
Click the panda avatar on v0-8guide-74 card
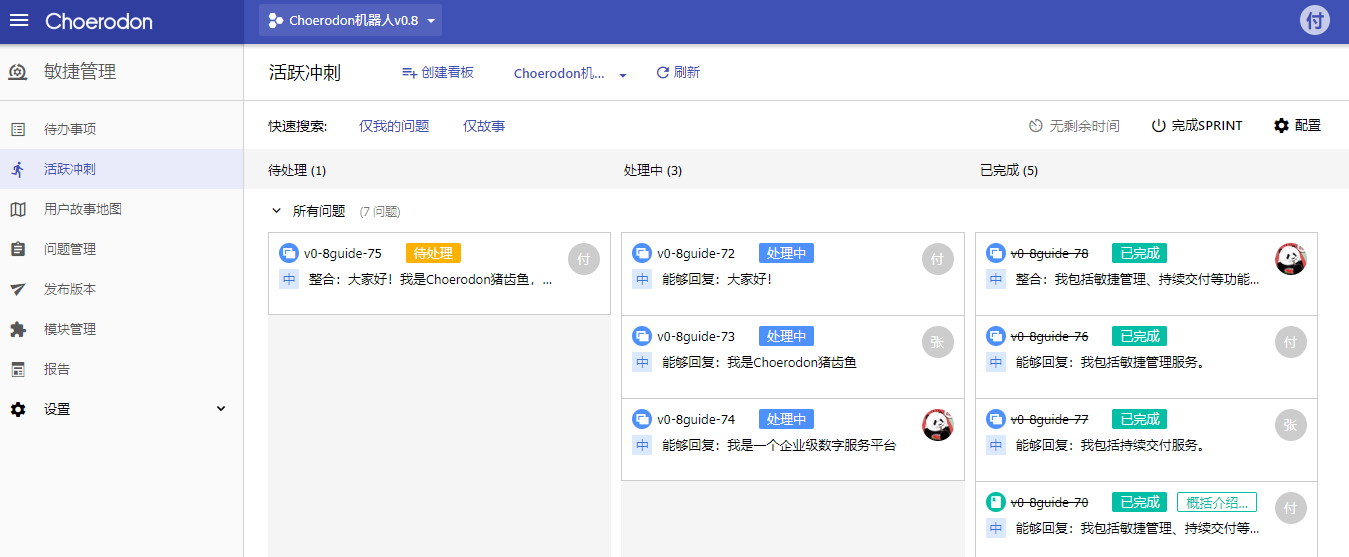(x=937, y=425)
